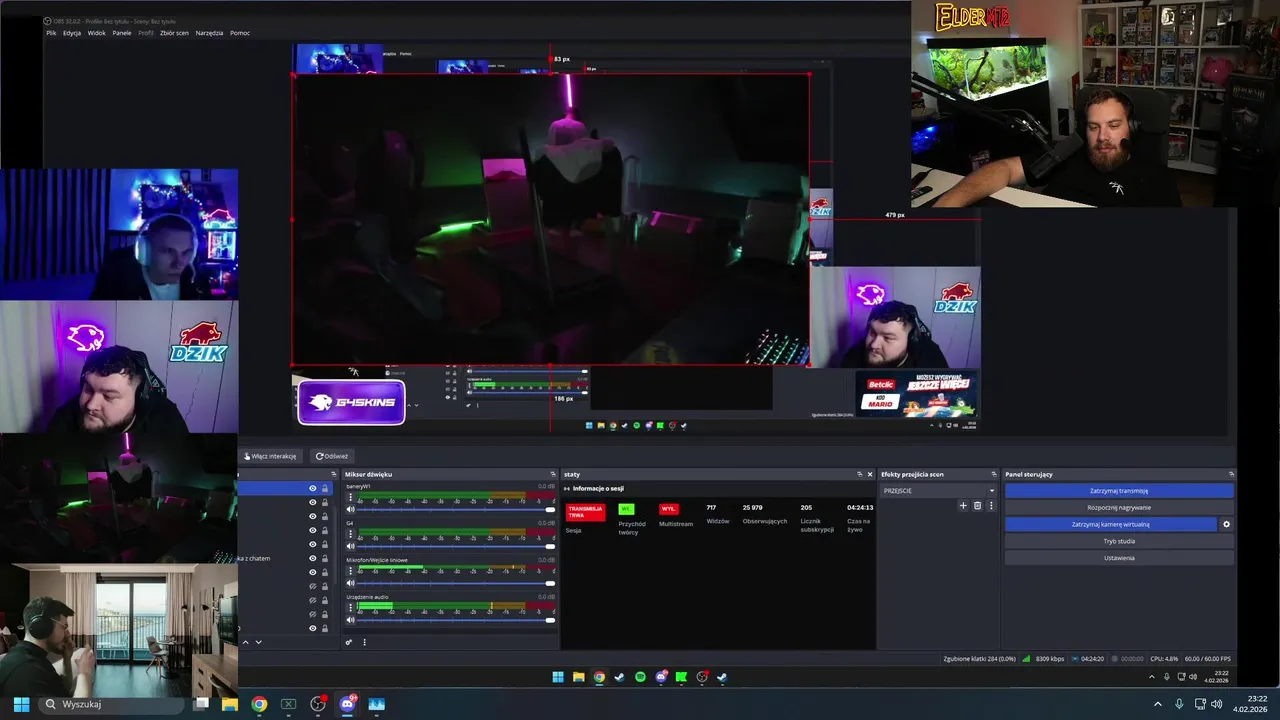Open the Zbiór scen menu
This screenshot has width=1280, height=720.
click(174, 33)
